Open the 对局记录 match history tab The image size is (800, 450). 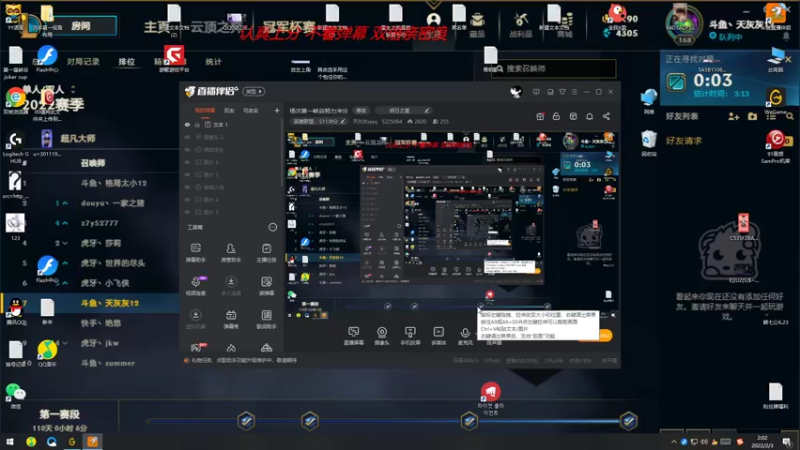[x=83, y=62]
